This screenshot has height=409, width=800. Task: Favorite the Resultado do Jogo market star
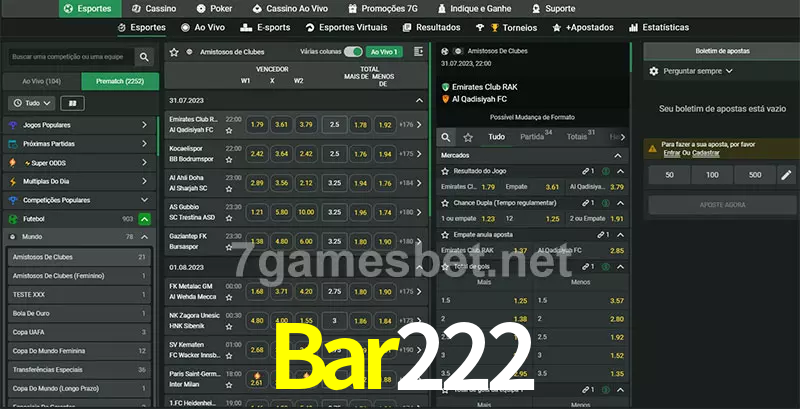pos(620,171)
